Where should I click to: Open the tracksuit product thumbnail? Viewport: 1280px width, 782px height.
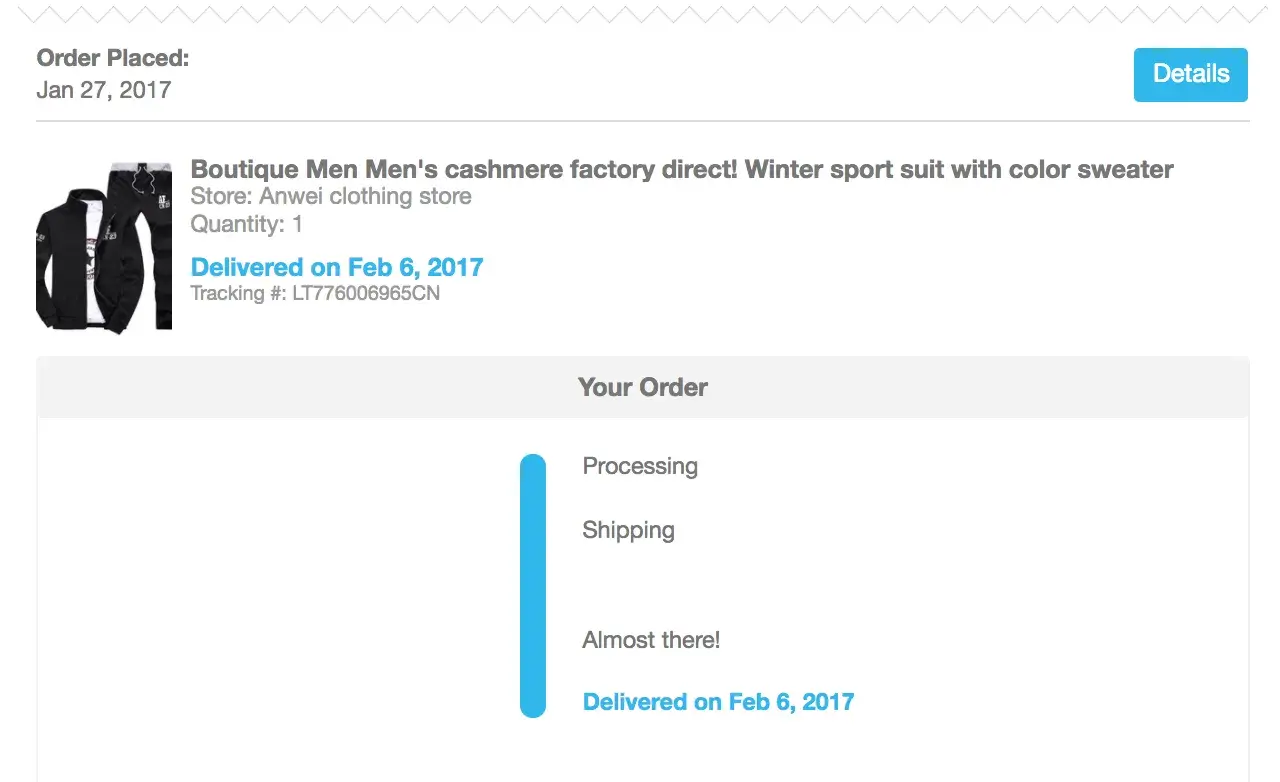coord(104,245)
